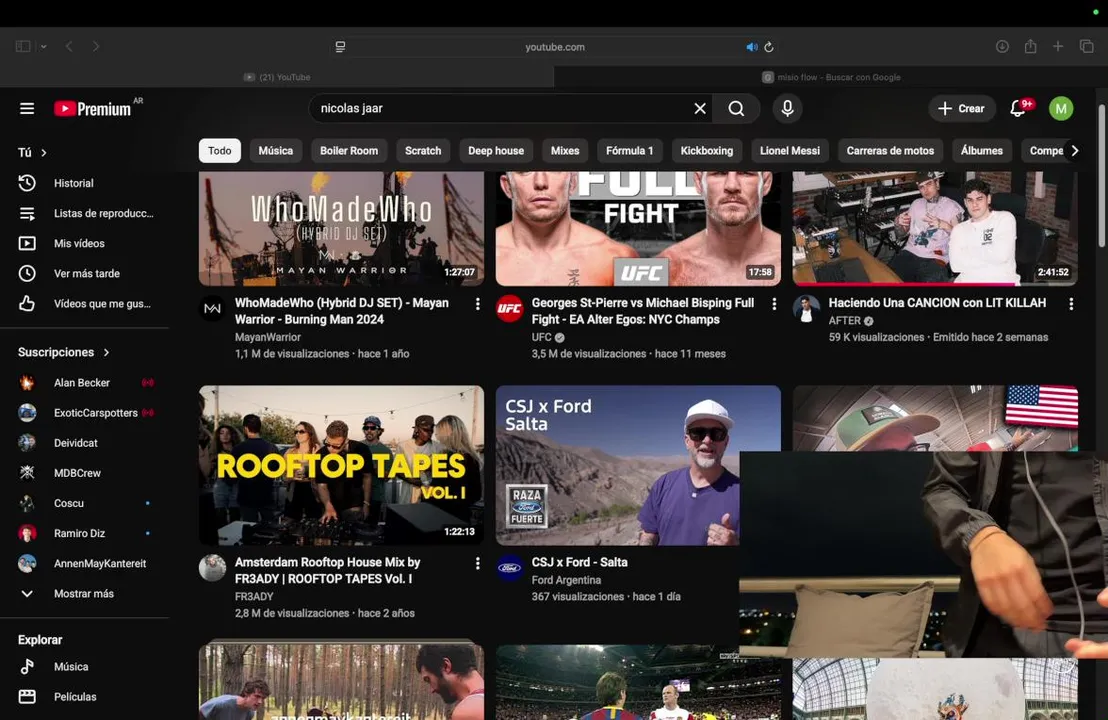Open Safari share button
This screenshot has width=1108, height=720.
click(x=1030, y=46)
